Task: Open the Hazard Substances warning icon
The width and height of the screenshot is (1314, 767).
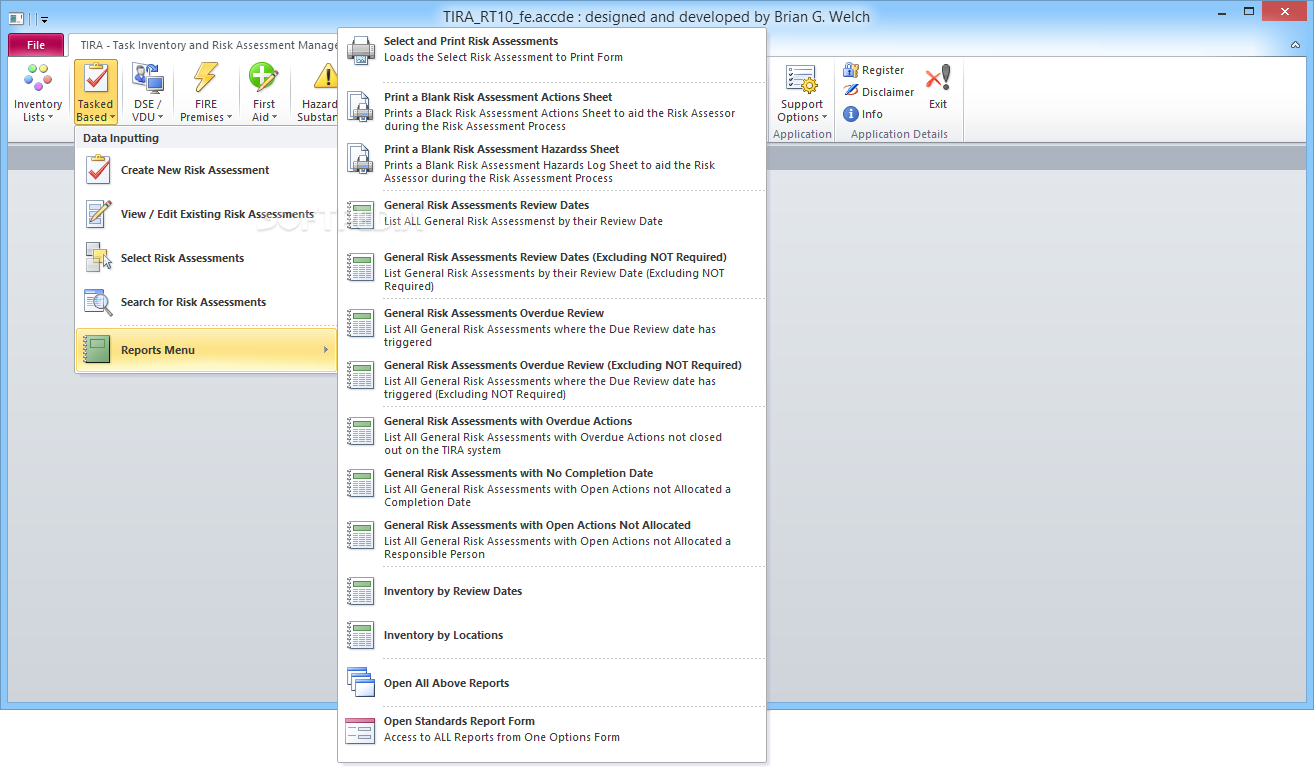Action: (326, 78)
